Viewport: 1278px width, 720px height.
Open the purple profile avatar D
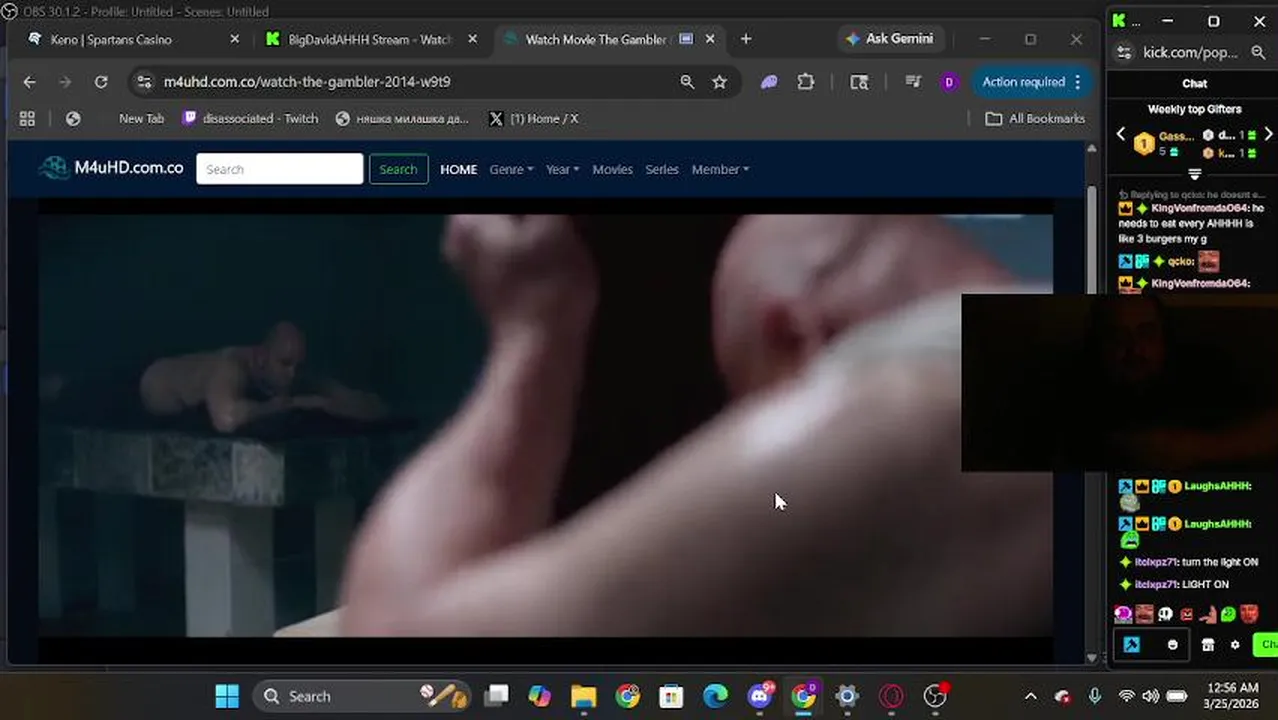(x=948, y=82)
